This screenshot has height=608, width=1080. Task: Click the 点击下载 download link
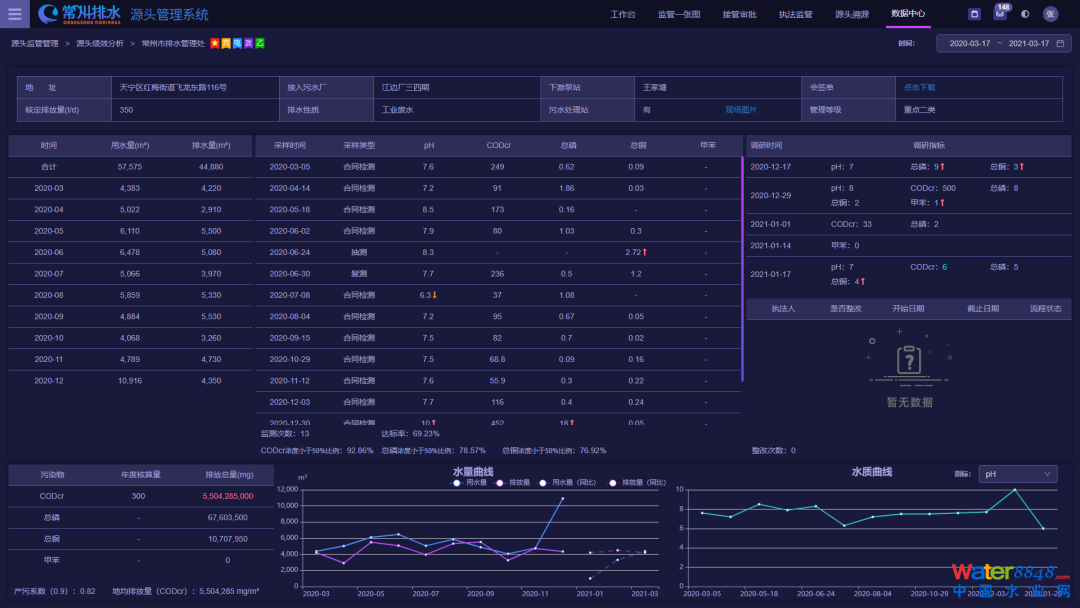pyautogui.click(x=919, y=87)
